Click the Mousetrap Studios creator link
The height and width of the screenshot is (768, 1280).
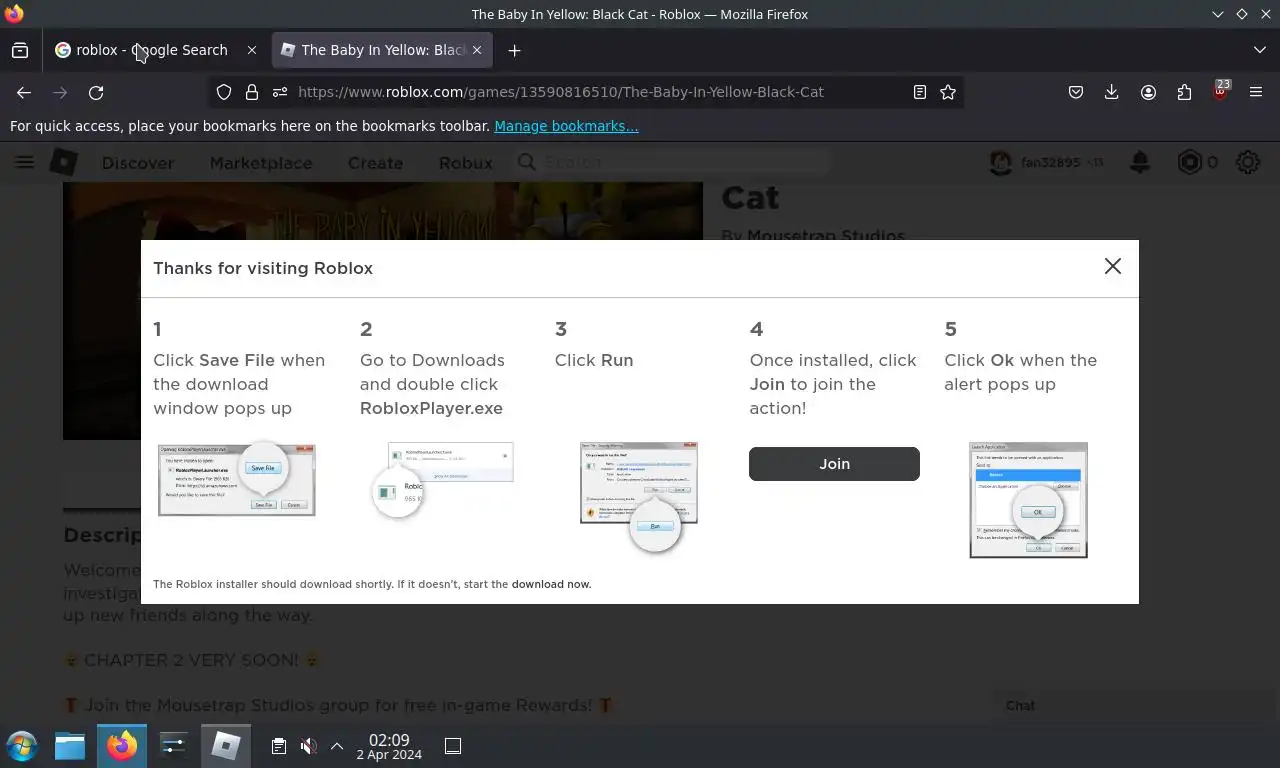coord(826,236)
